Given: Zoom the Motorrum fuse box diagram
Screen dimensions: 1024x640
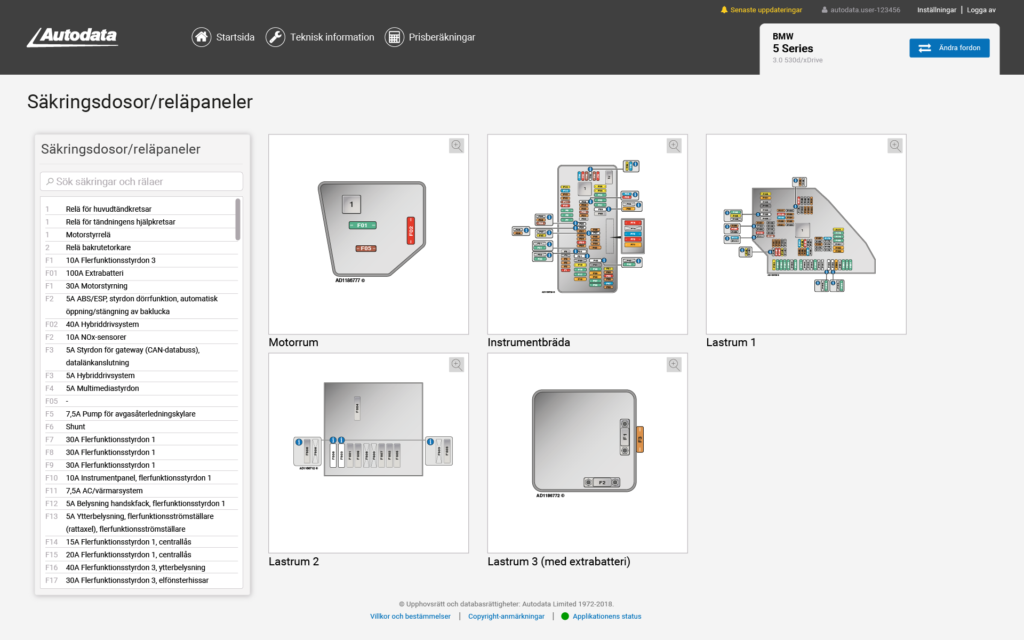Looking at the screenshot, I should [x=457, y=146].
